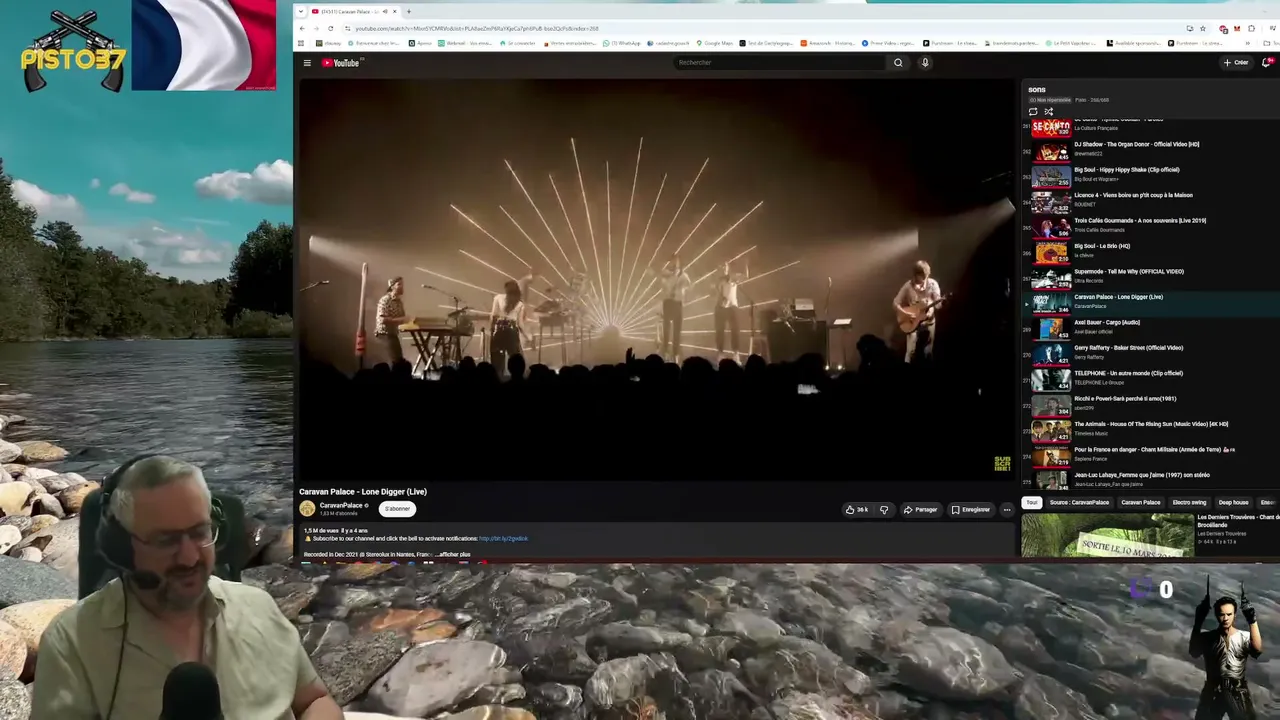The width and height of the screenshot is (1280, 720).
Task: Open the YouTube guide hamburger menu
Action: point(307,63)
